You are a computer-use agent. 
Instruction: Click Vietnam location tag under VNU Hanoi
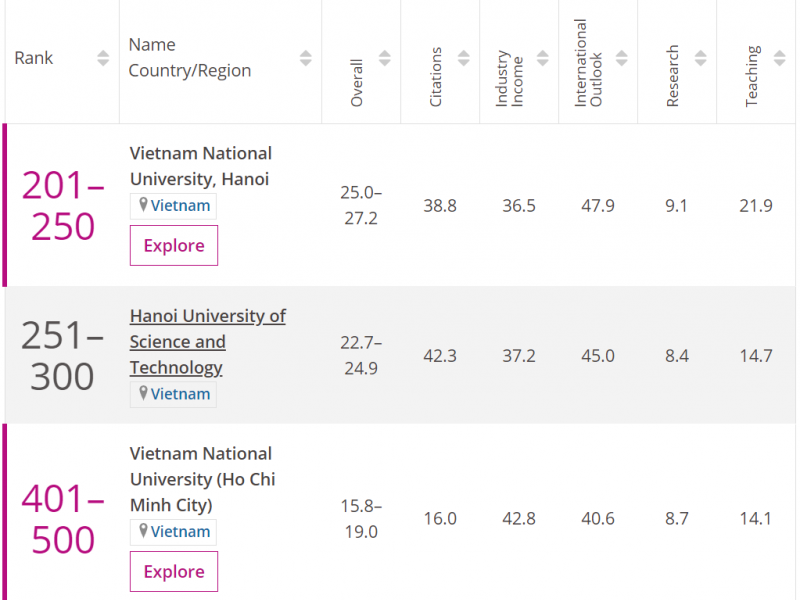pyautogui.click(x=174, y=206)
